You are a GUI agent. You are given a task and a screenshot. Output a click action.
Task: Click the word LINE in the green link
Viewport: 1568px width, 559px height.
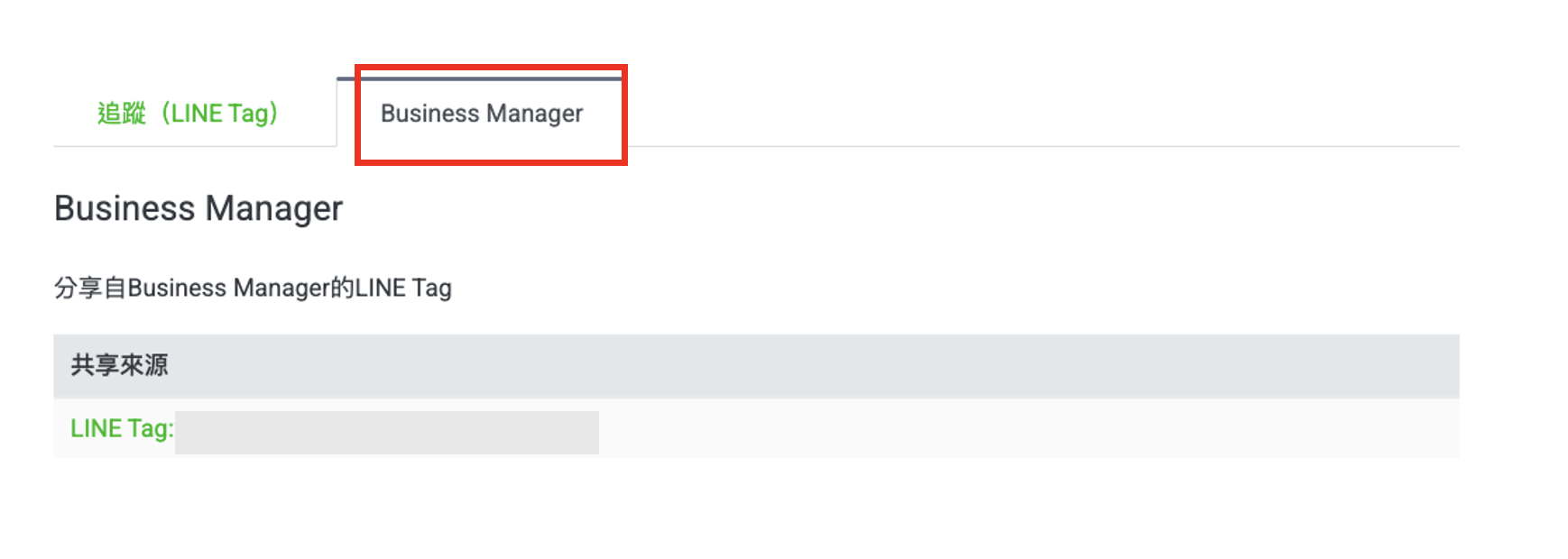[96, 428]
